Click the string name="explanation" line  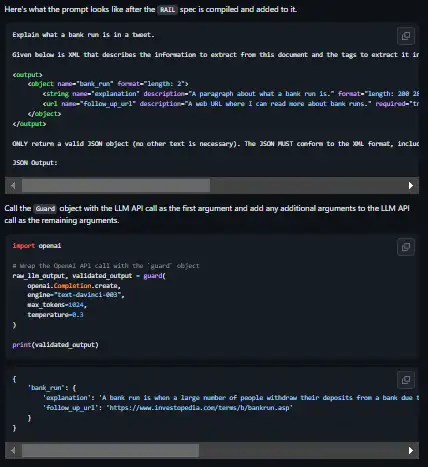[231, 94]
